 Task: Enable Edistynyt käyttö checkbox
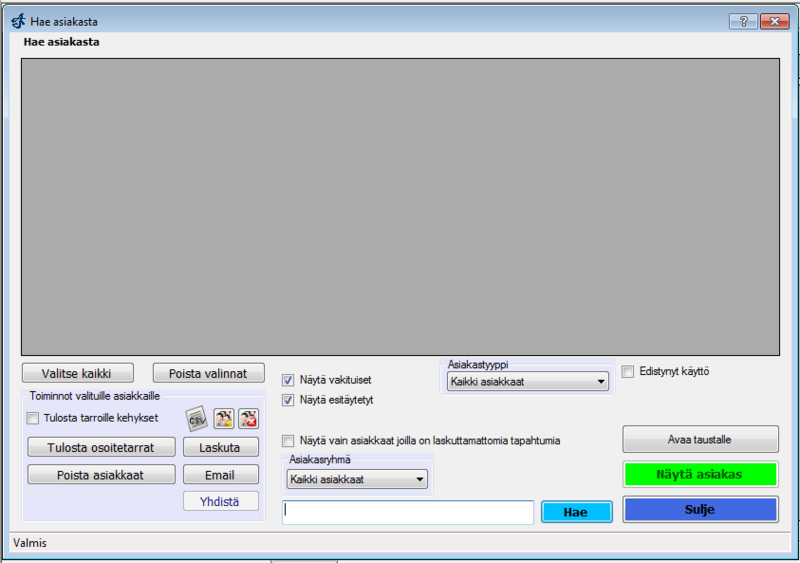tap(628, 371)
